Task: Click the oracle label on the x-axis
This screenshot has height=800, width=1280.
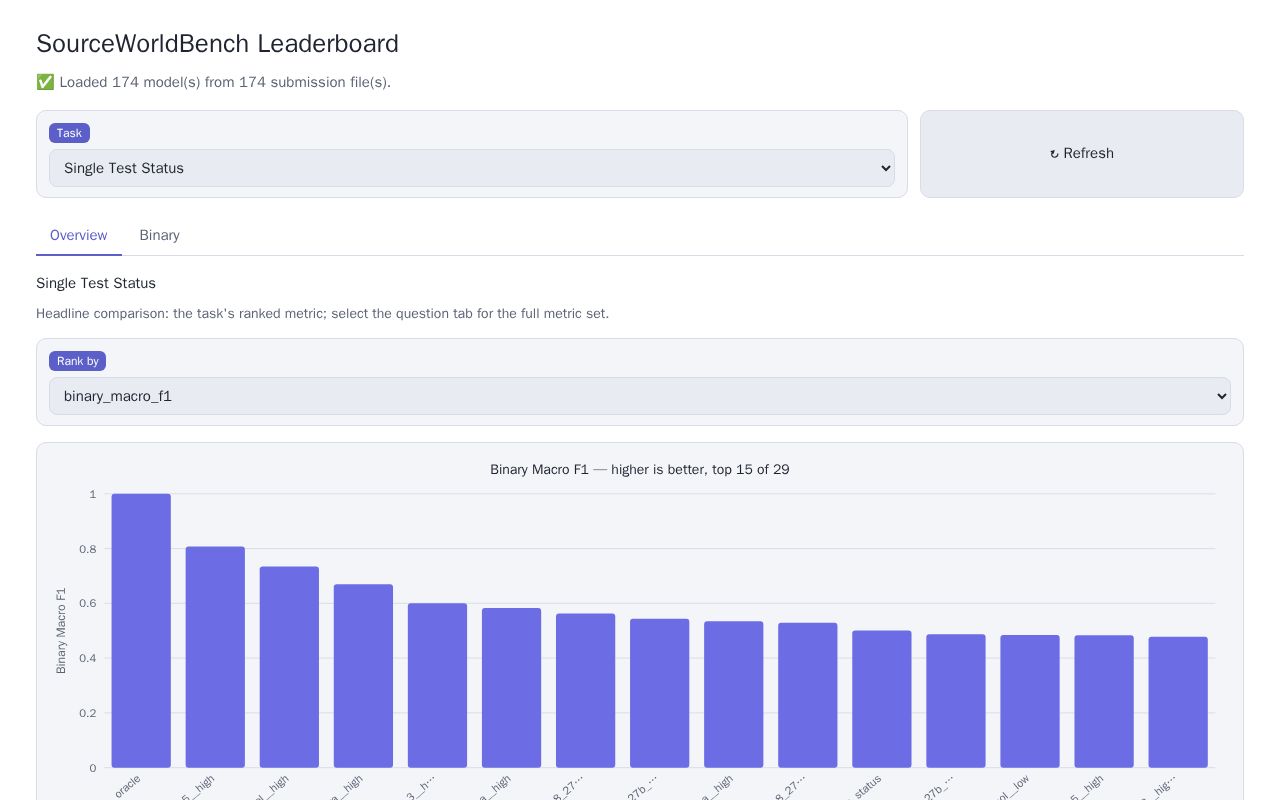Action: coord(127,786)
